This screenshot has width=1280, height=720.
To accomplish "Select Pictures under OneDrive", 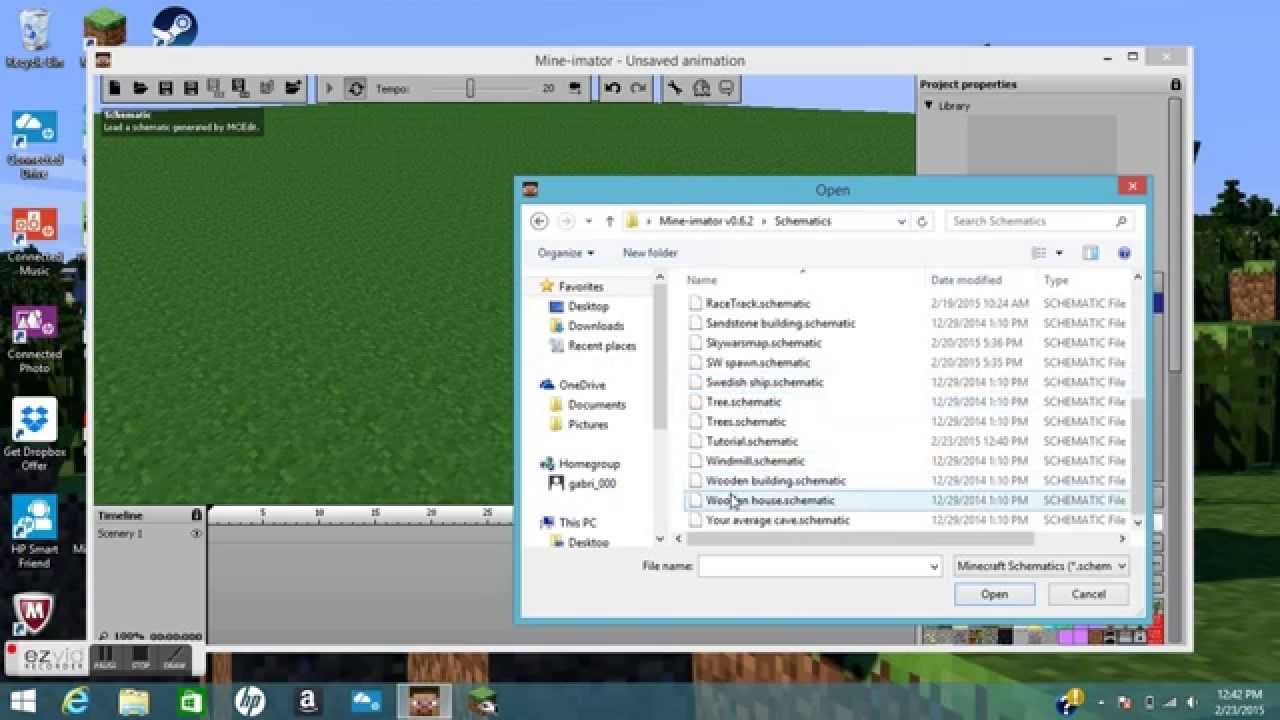I will [x=588, y=424].
